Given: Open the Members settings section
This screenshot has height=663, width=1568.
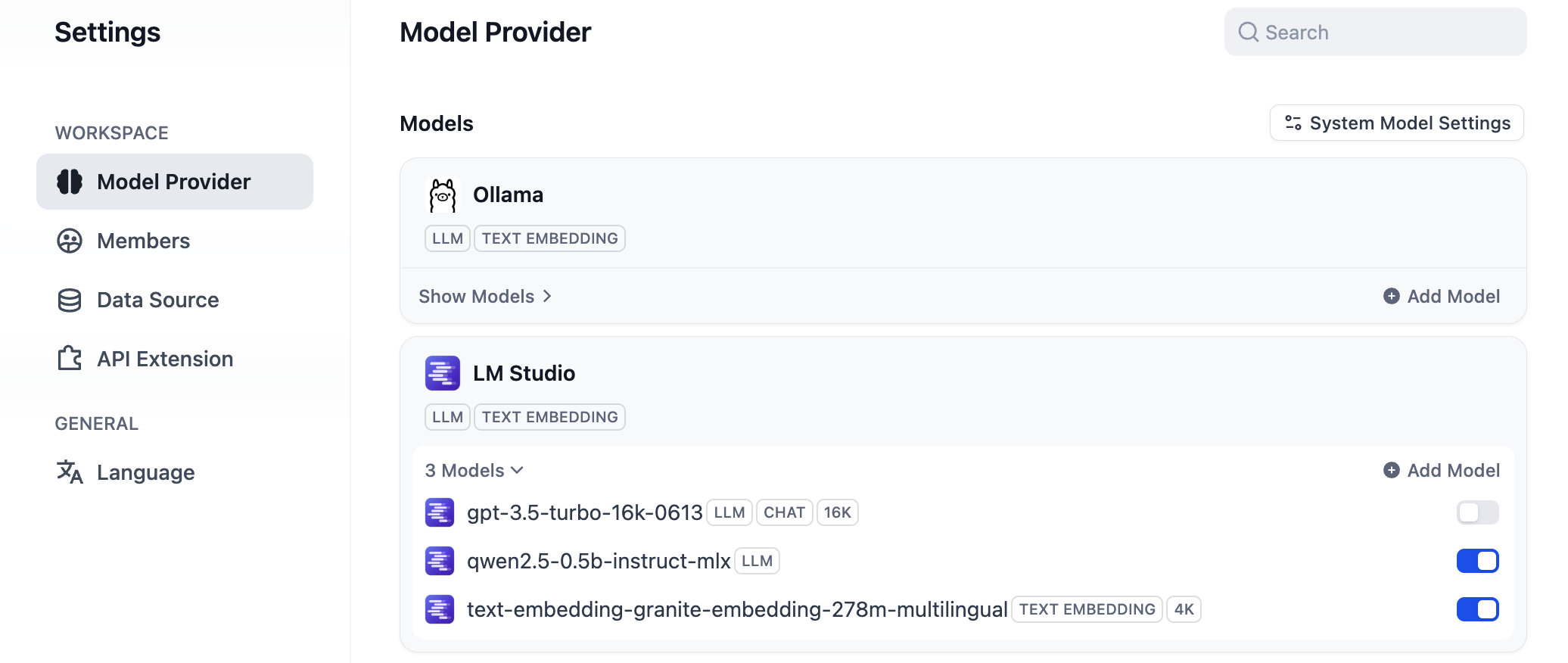Looking at the screenshot, I should [144, 241].
